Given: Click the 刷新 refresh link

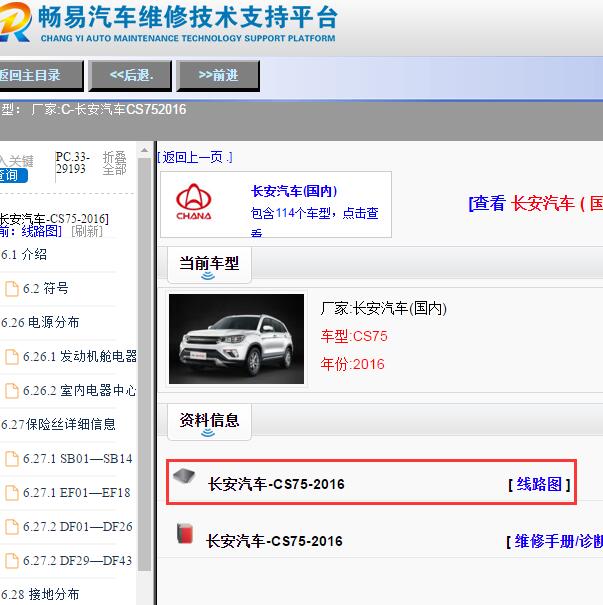Looking at the screenshot, I should 87,232.
